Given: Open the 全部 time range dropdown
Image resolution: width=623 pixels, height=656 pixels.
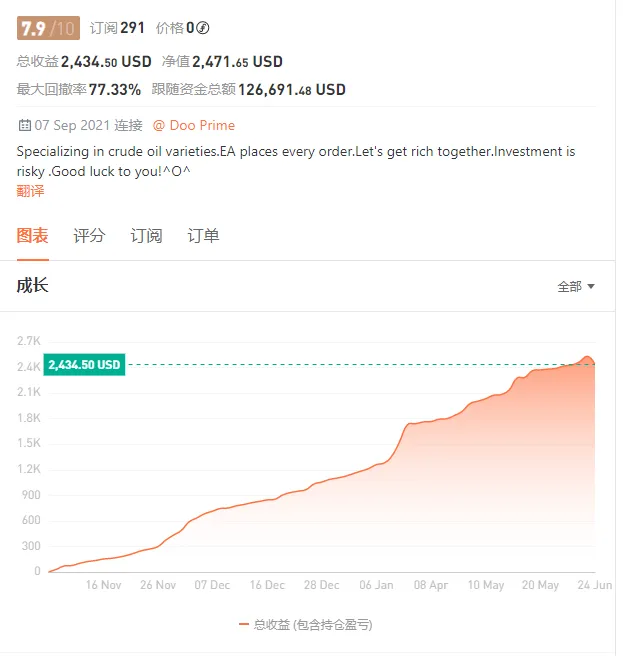Looking at the screenshot, I should coord(576,287).
